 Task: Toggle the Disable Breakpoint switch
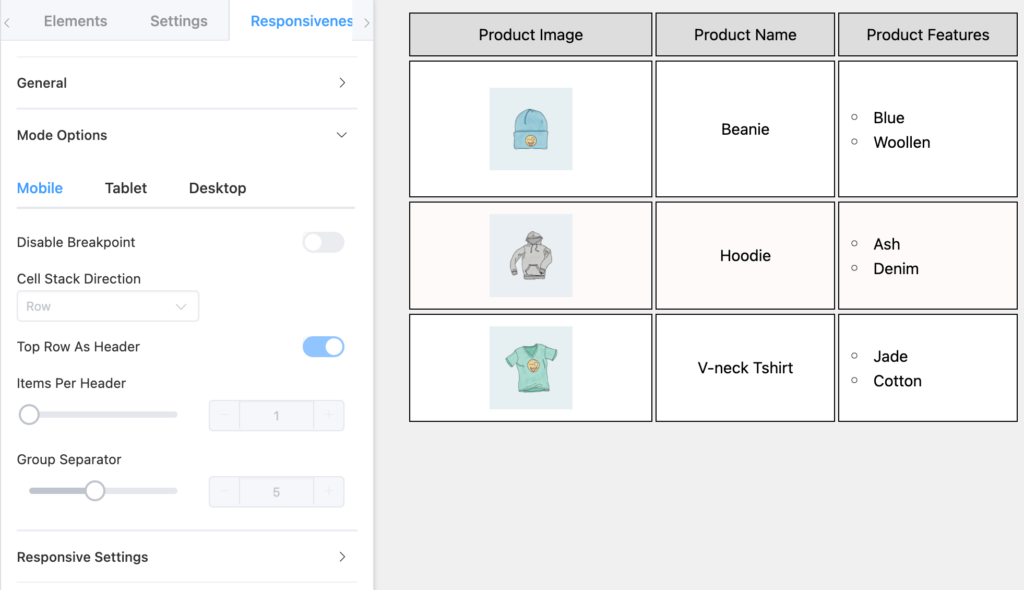tap(323, 242)
